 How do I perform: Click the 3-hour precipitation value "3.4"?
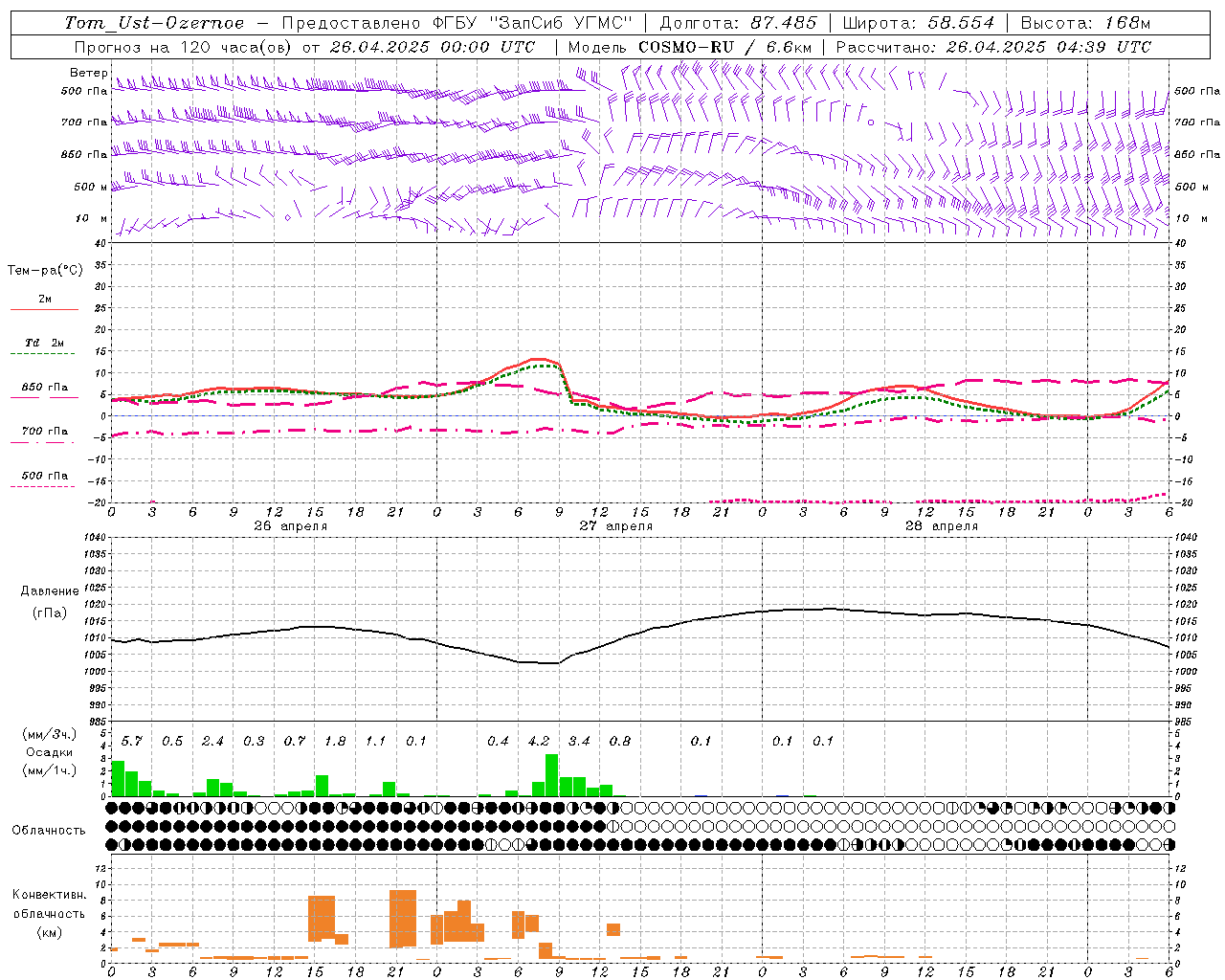click(x=579, y=742)
